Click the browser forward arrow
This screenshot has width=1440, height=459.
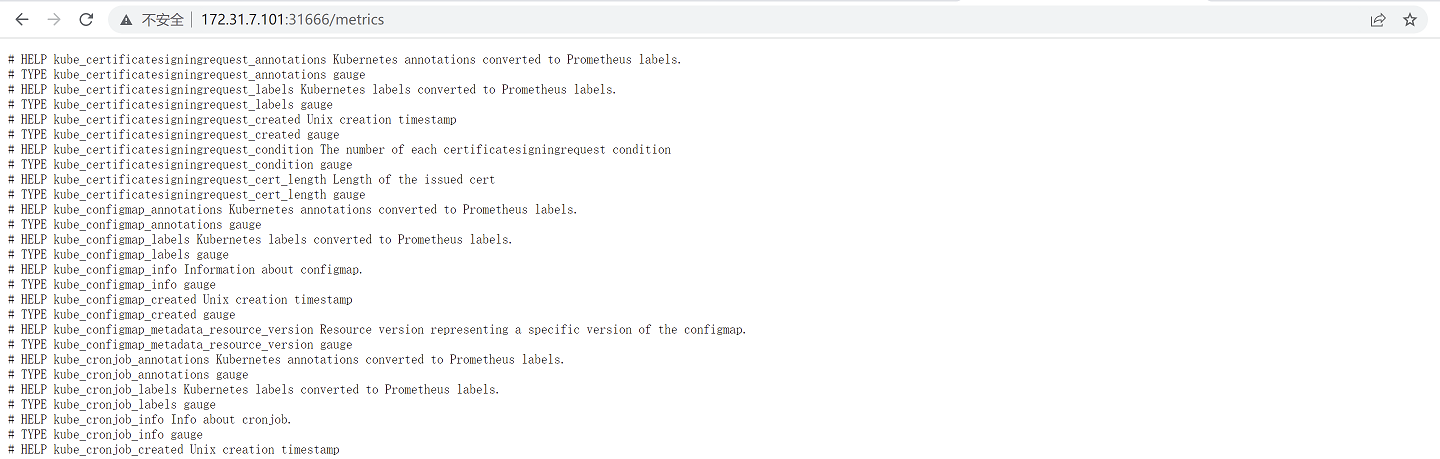[x=54, y=19]
